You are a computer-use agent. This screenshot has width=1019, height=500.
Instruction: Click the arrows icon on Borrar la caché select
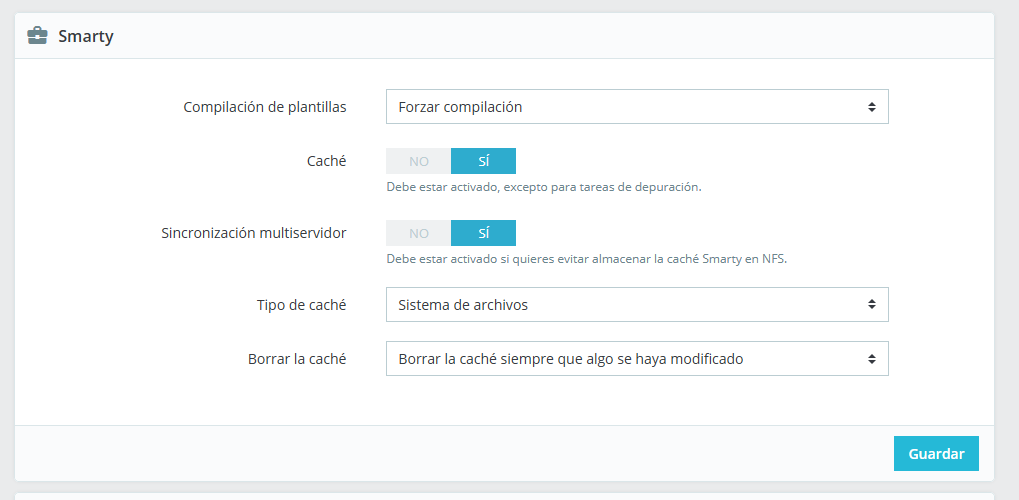point(872,359)
